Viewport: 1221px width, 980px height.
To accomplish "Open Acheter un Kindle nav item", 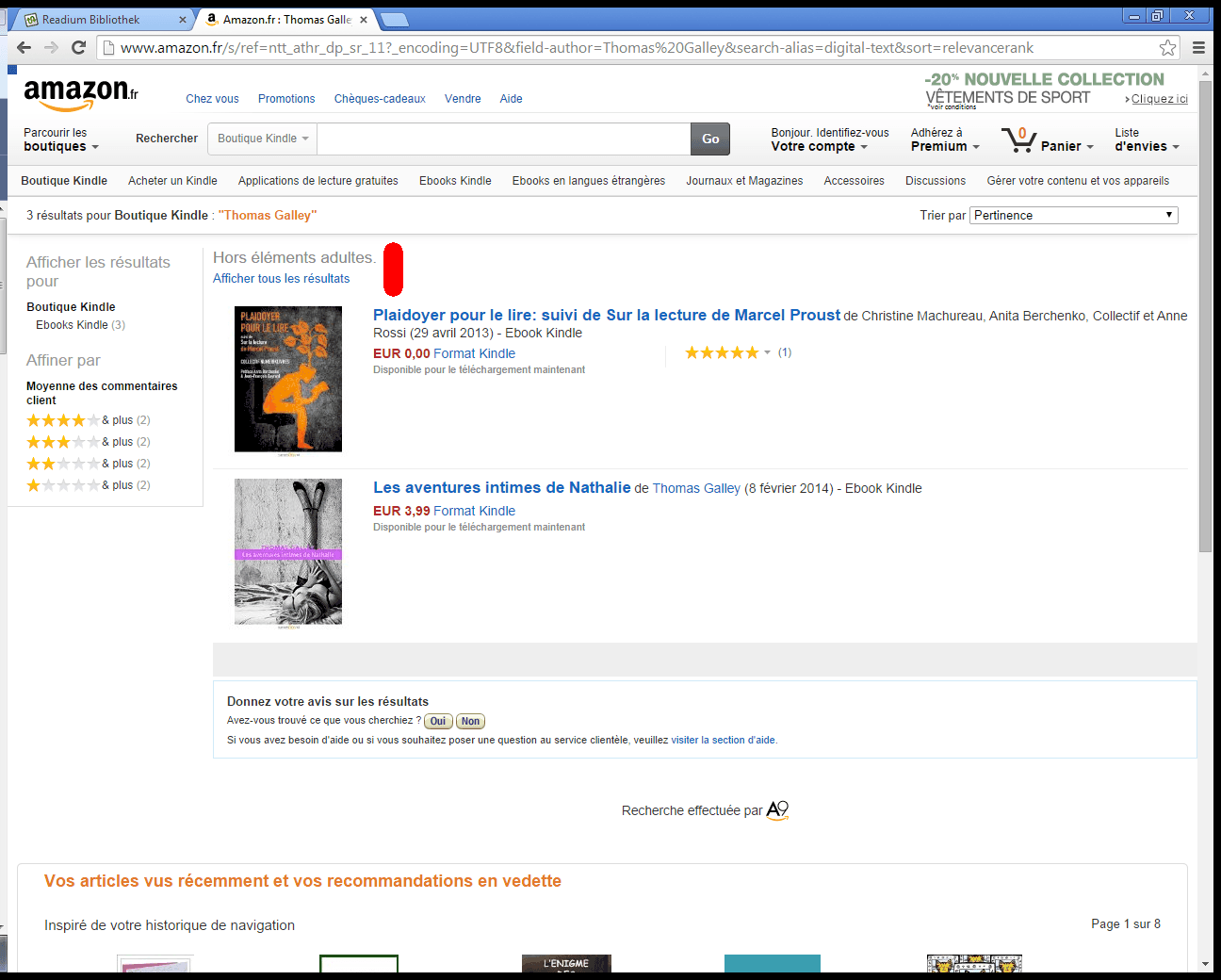I will (x=172, y=181).
